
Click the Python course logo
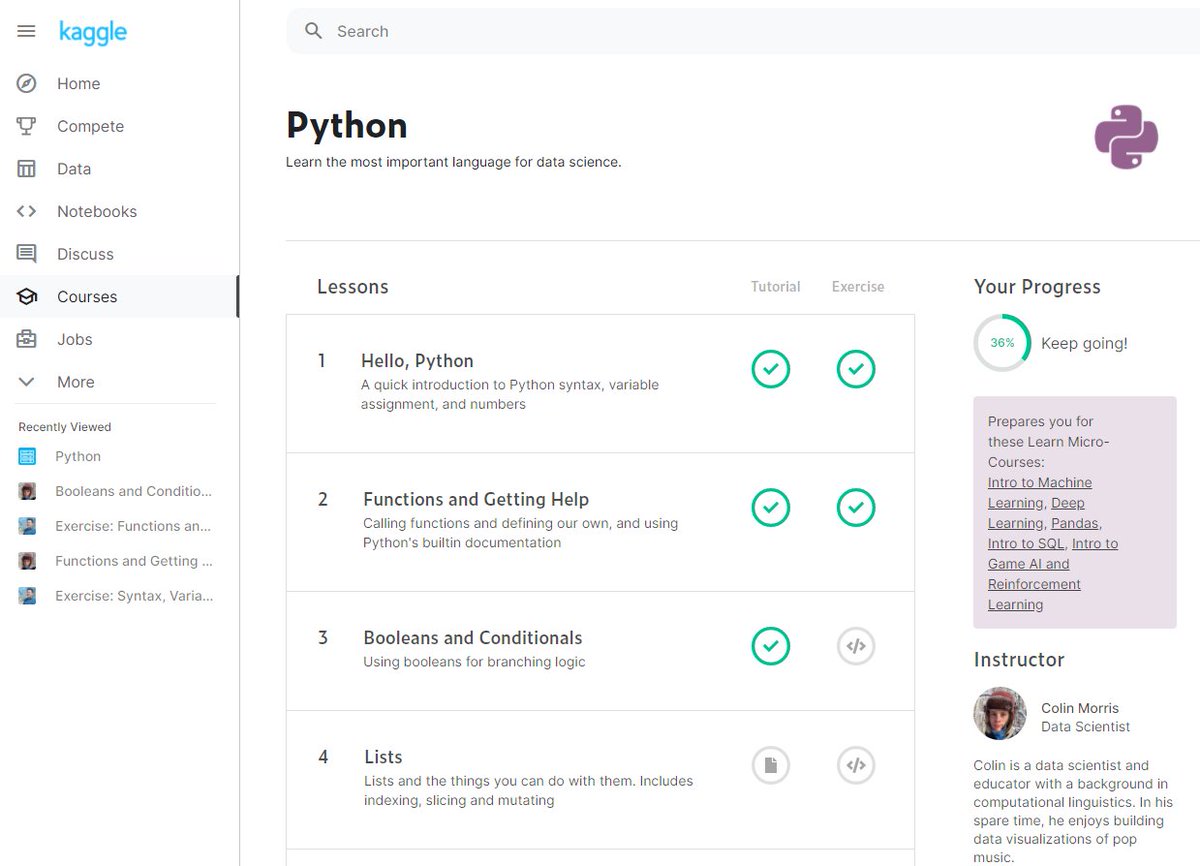pos(1126,136)
